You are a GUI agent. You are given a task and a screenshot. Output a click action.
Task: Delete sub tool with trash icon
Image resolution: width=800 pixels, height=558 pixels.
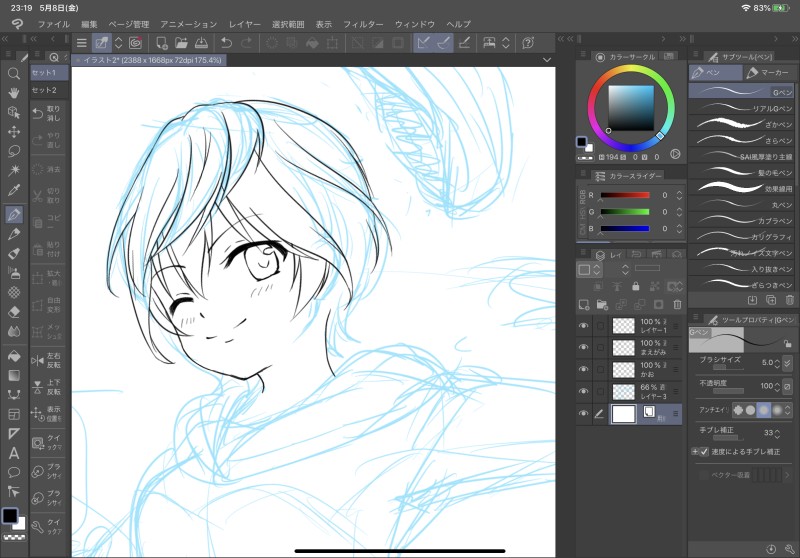click(790, 300)
